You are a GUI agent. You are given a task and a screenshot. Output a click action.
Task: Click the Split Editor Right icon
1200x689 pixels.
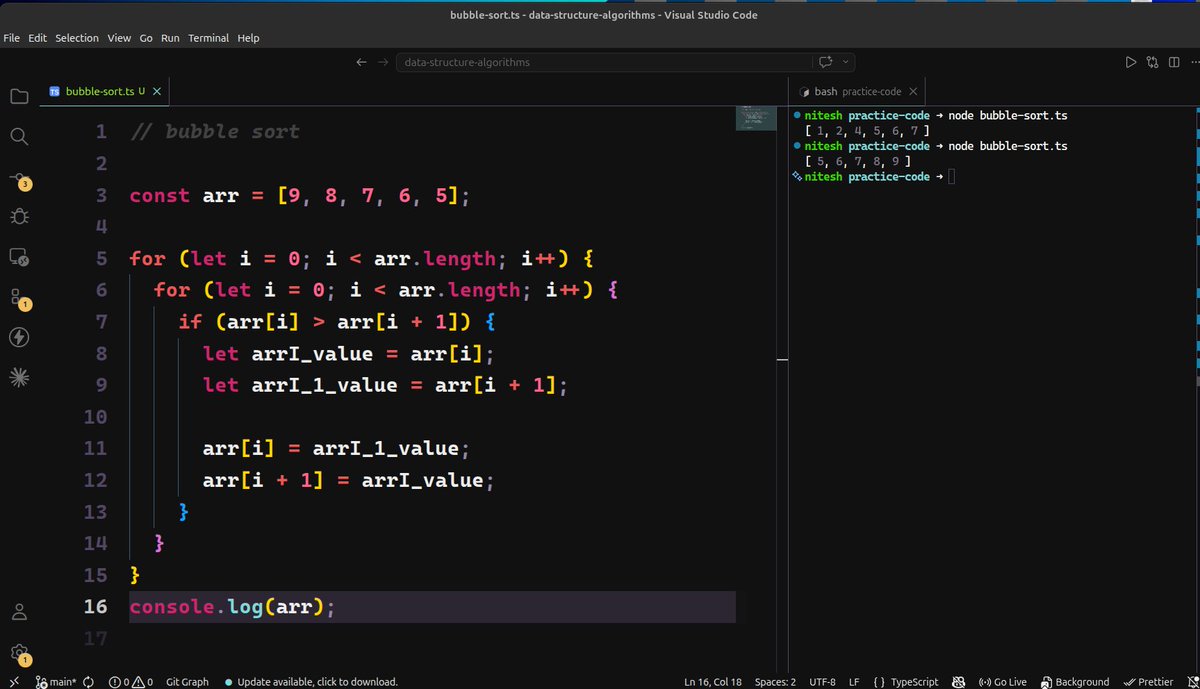pos(1173,62)
